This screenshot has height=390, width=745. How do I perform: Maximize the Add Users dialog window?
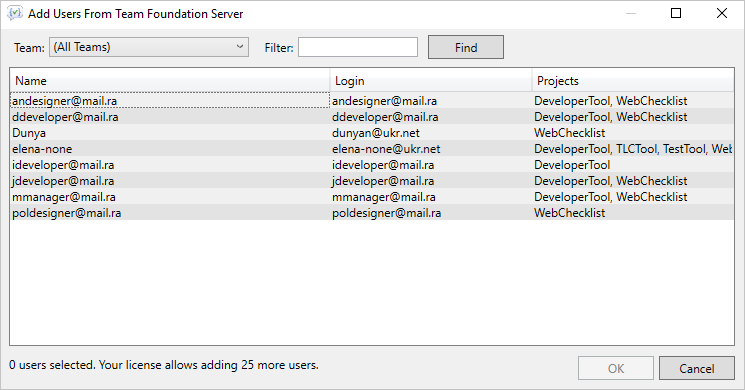676,13
